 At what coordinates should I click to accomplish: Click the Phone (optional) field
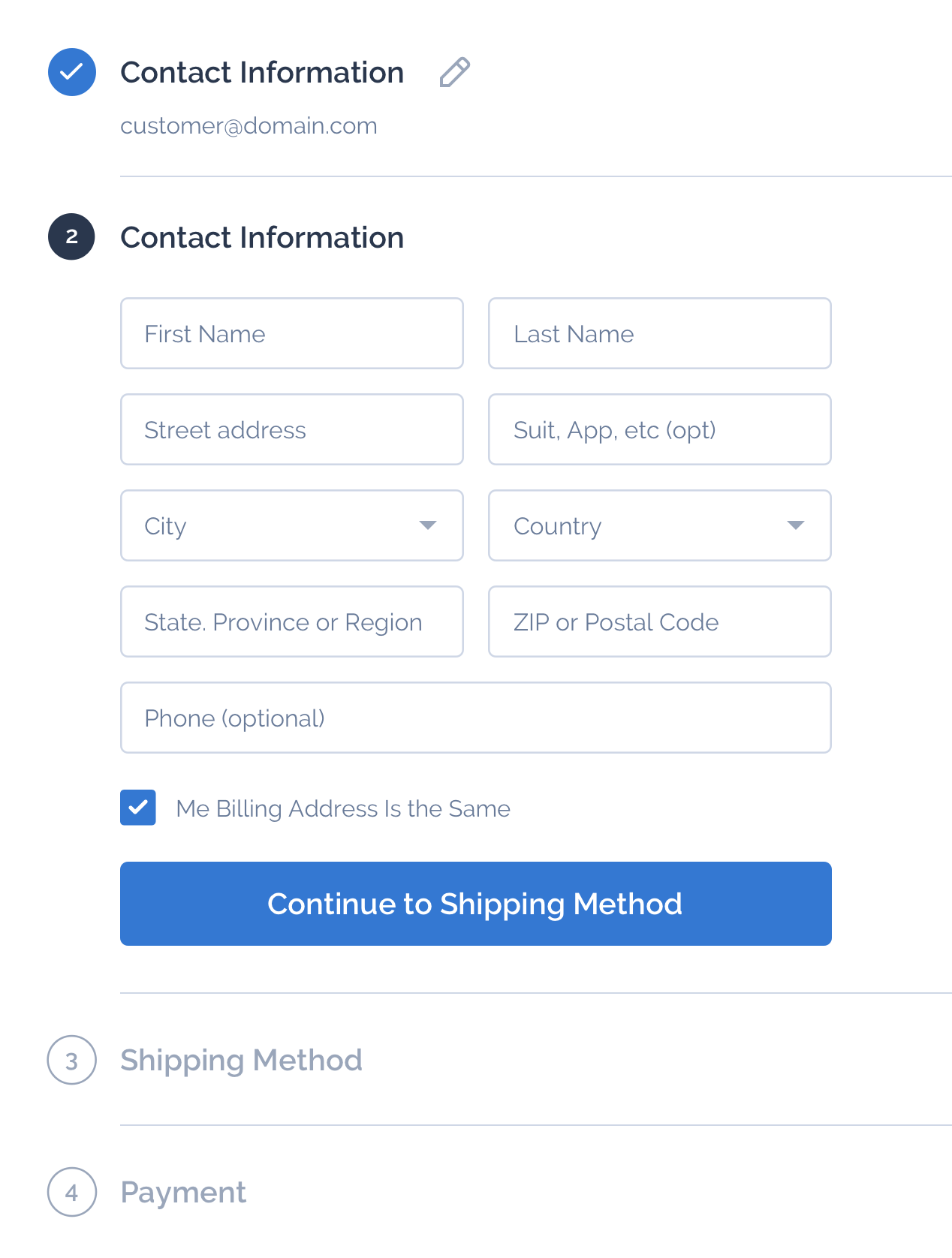pos(476,718)
